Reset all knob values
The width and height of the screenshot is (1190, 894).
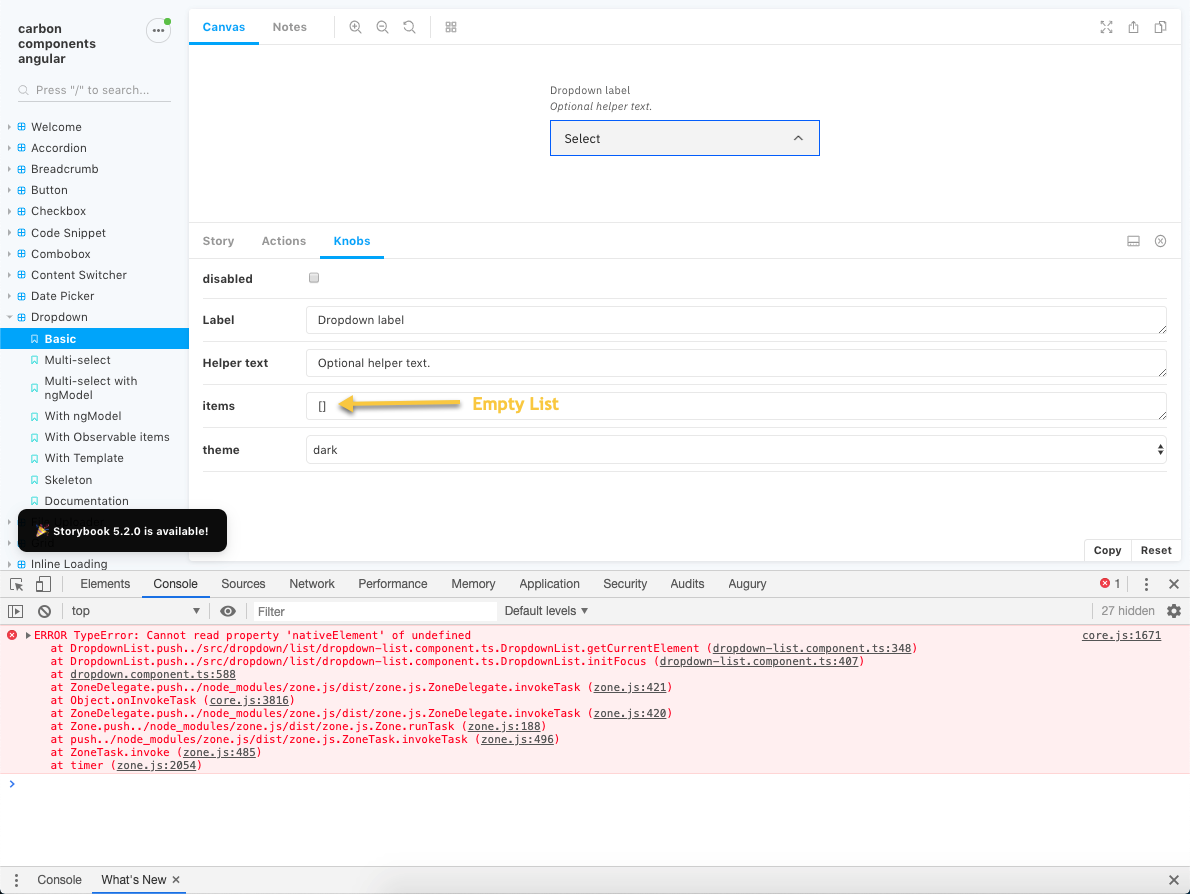(x=1155, y=550)
